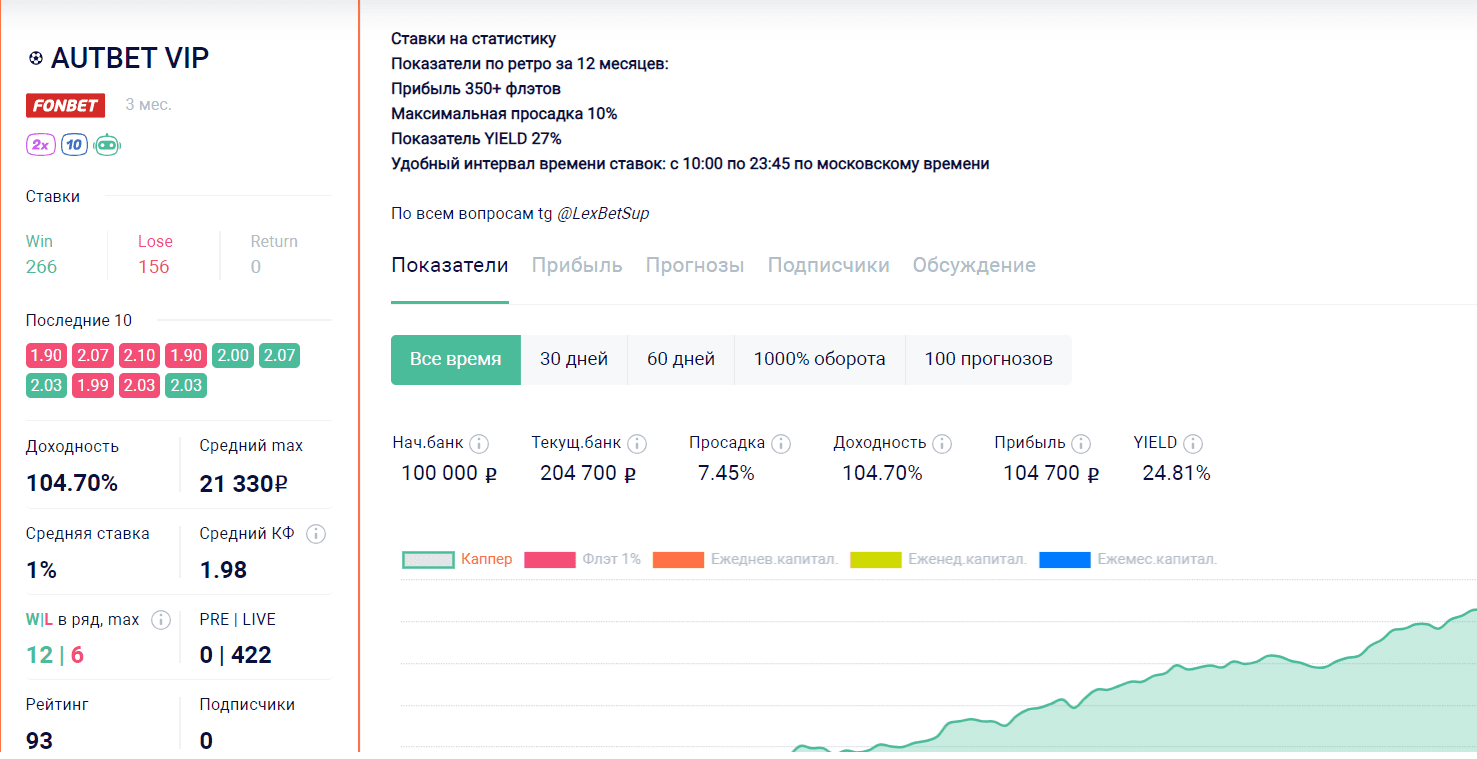Select the 100 прогнозов filter

(989, 360)
